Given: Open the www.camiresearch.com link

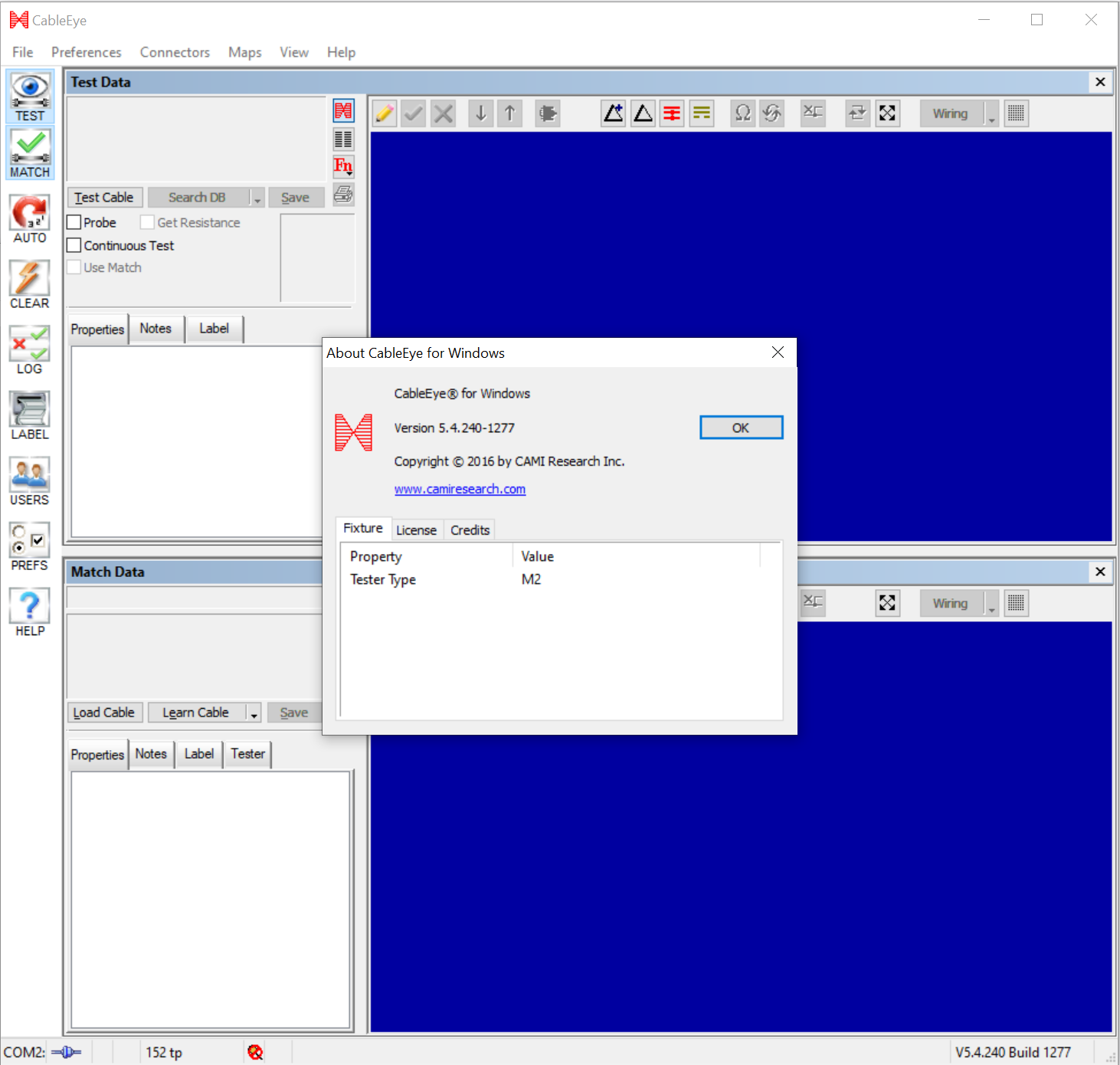Looking at the screenshot, I should pos(460,489).
